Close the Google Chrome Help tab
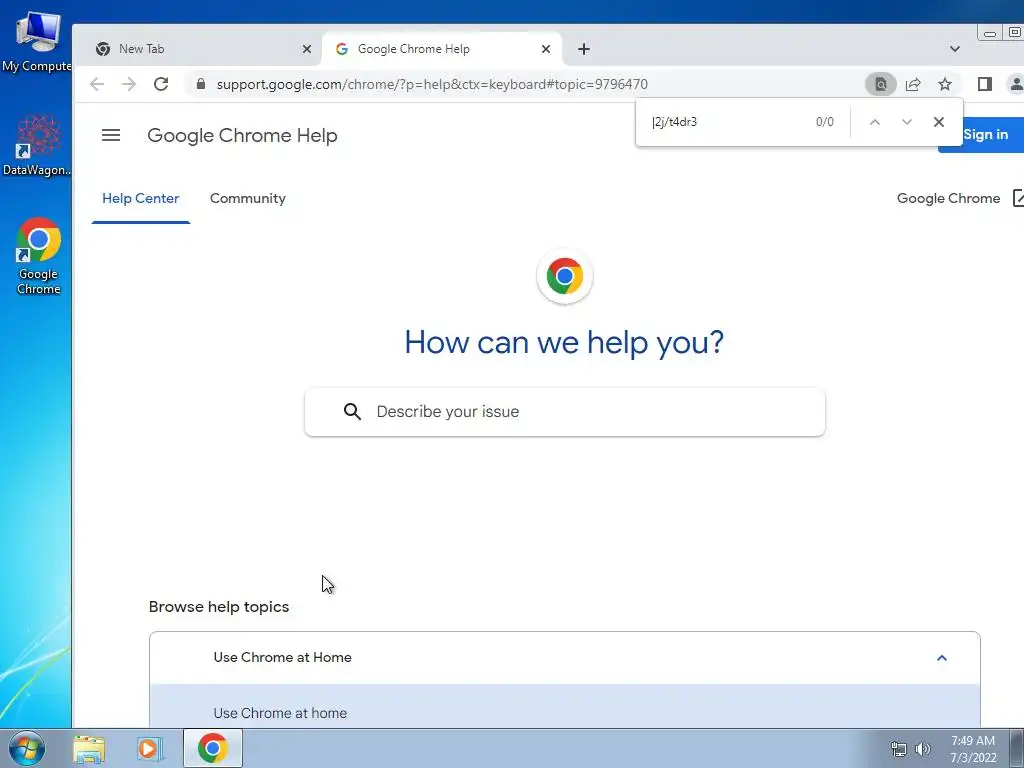Viewport: 1024px width, 768px height. pyautogui.click(x=546, y=49)
